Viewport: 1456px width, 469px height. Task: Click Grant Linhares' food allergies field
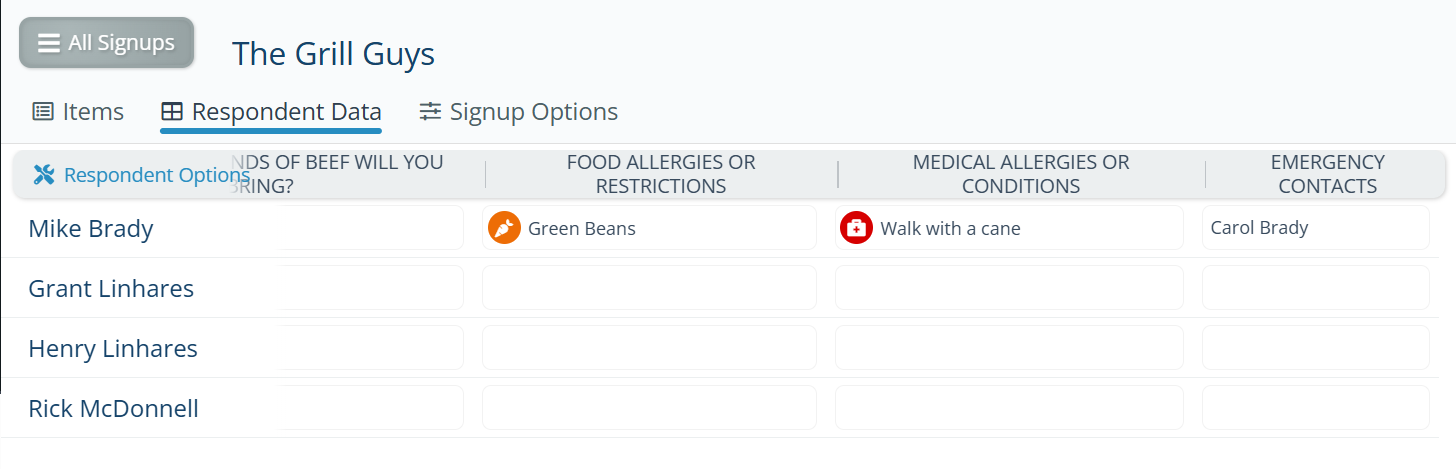pos(649,288)
